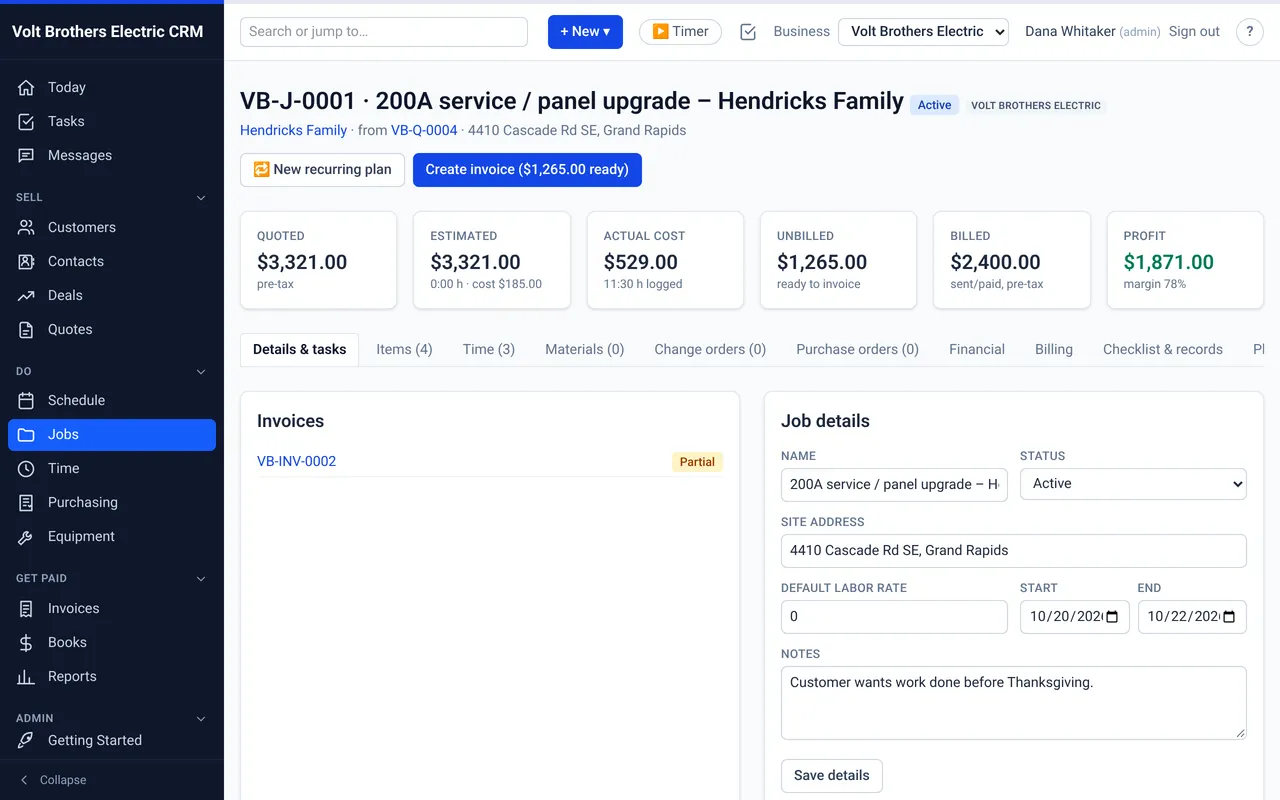Collapse the SELL sidebar section

[x=200, y=198]
